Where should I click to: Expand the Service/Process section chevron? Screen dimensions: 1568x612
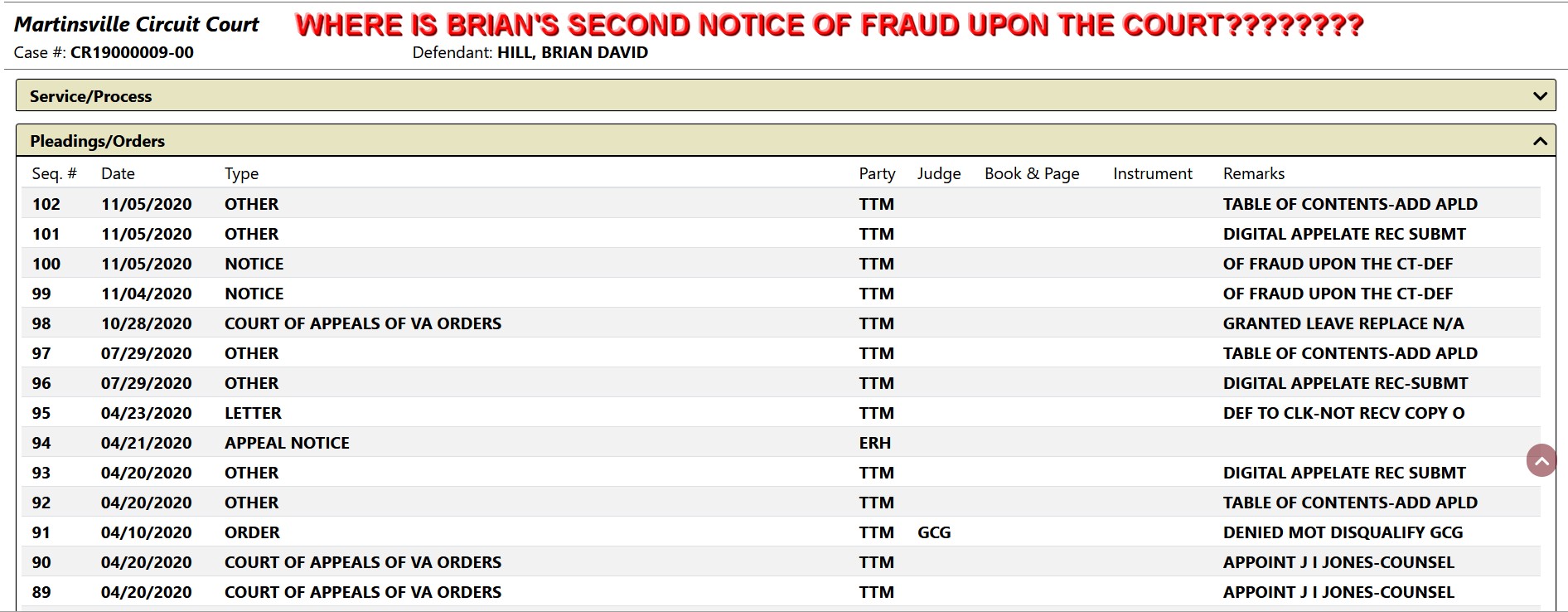click(1540, 96)
